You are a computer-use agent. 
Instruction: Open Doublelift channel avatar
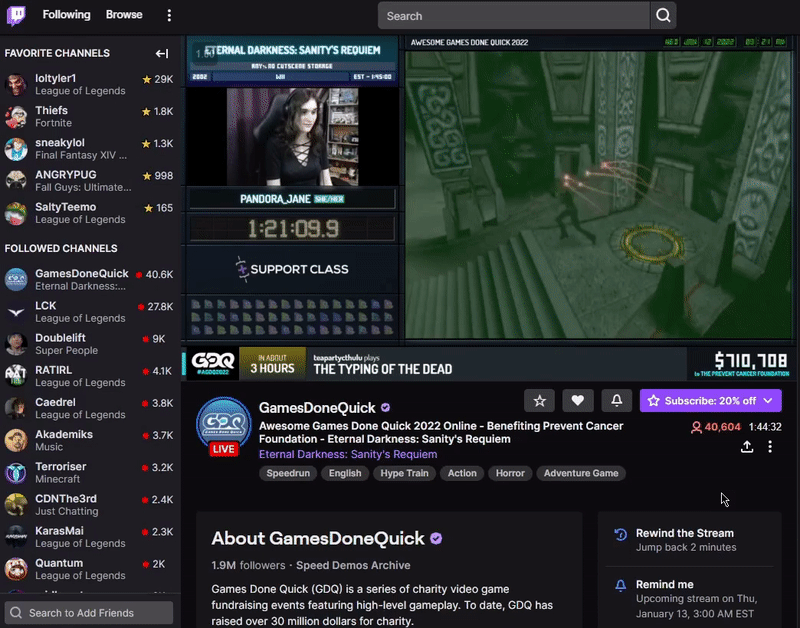pos(16,344)
